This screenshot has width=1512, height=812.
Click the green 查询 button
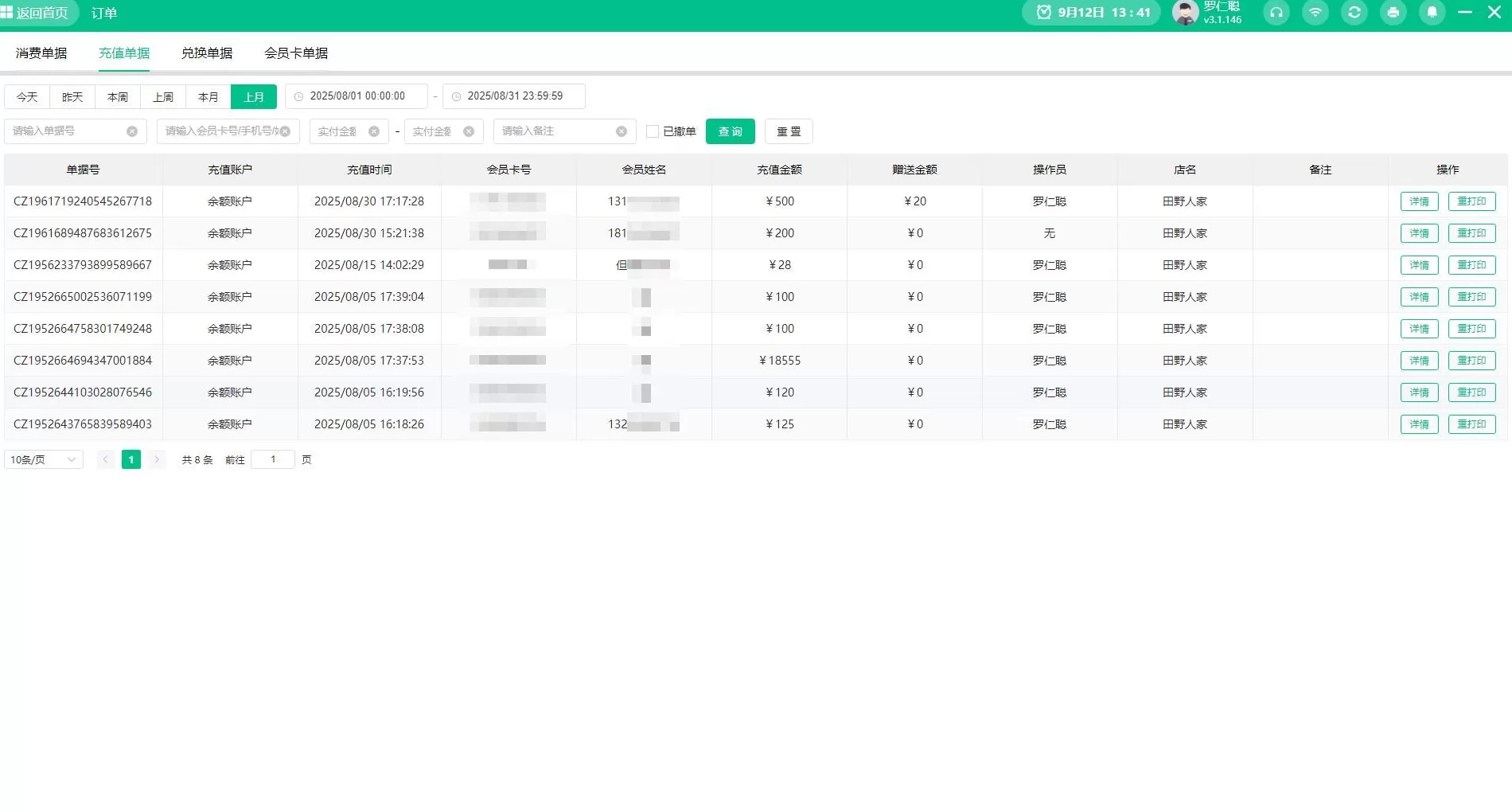(730, 131)
